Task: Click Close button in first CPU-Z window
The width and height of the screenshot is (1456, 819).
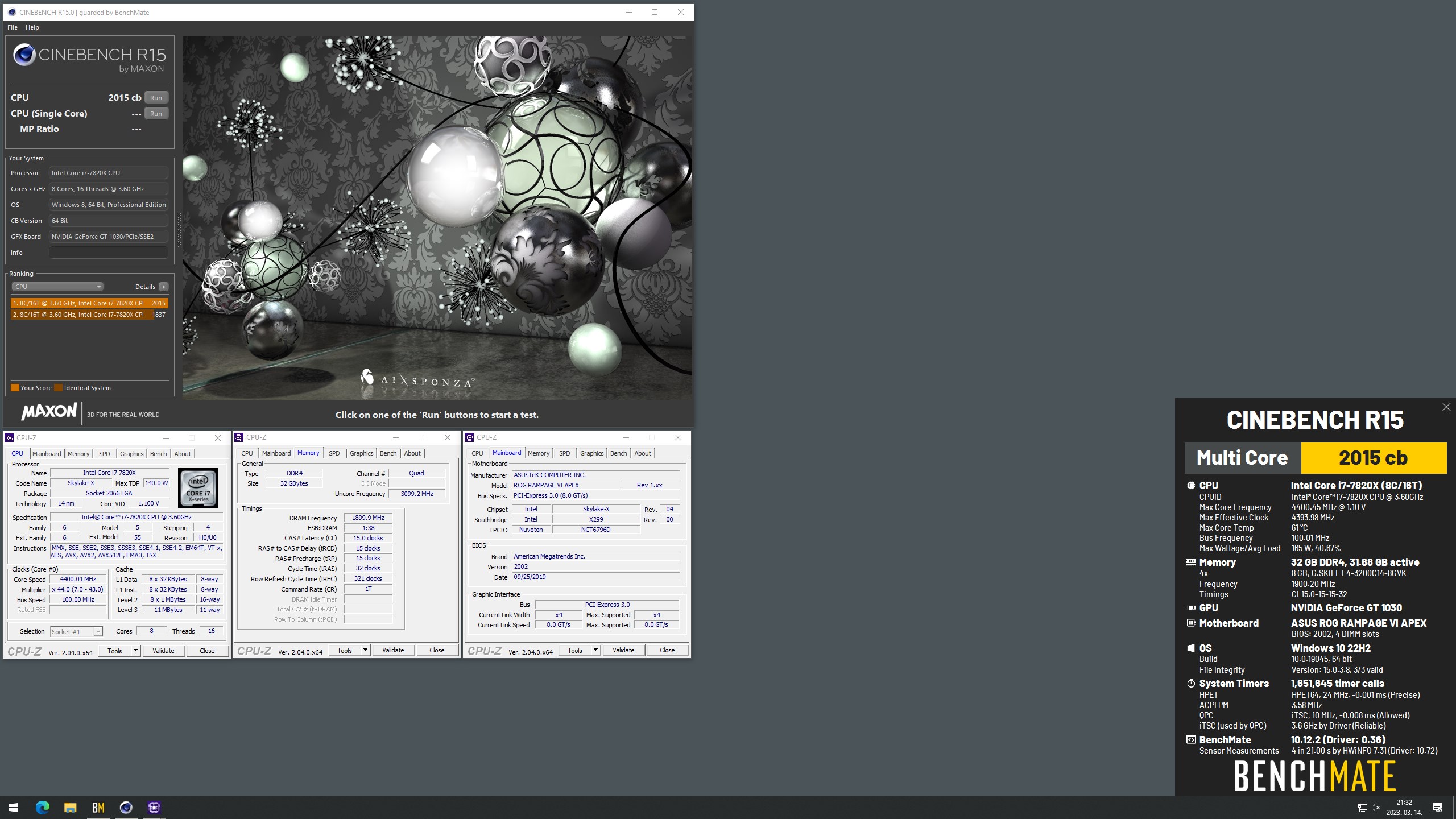Action: (207, 651)
